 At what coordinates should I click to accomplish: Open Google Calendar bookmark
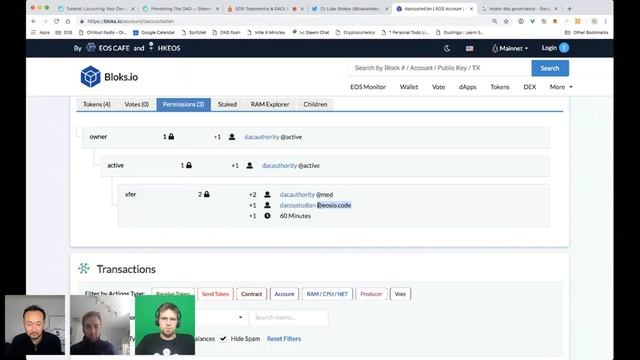pos(154,32)
